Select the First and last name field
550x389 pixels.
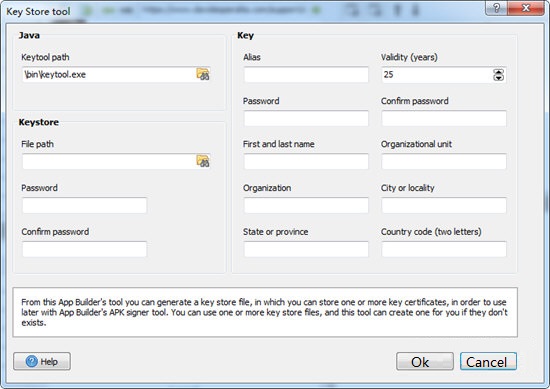point(306,161)
